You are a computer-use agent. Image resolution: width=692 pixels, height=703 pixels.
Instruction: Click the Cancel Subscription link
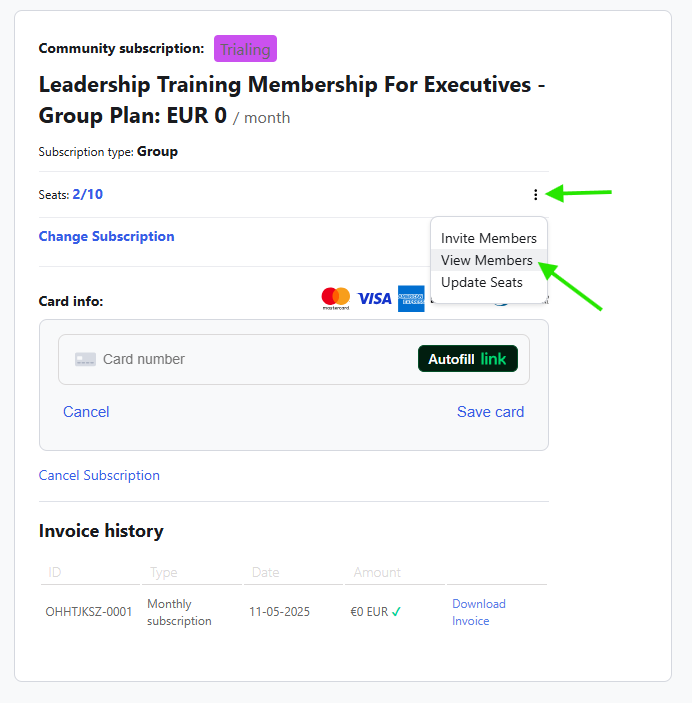click(x=99, y=475)
